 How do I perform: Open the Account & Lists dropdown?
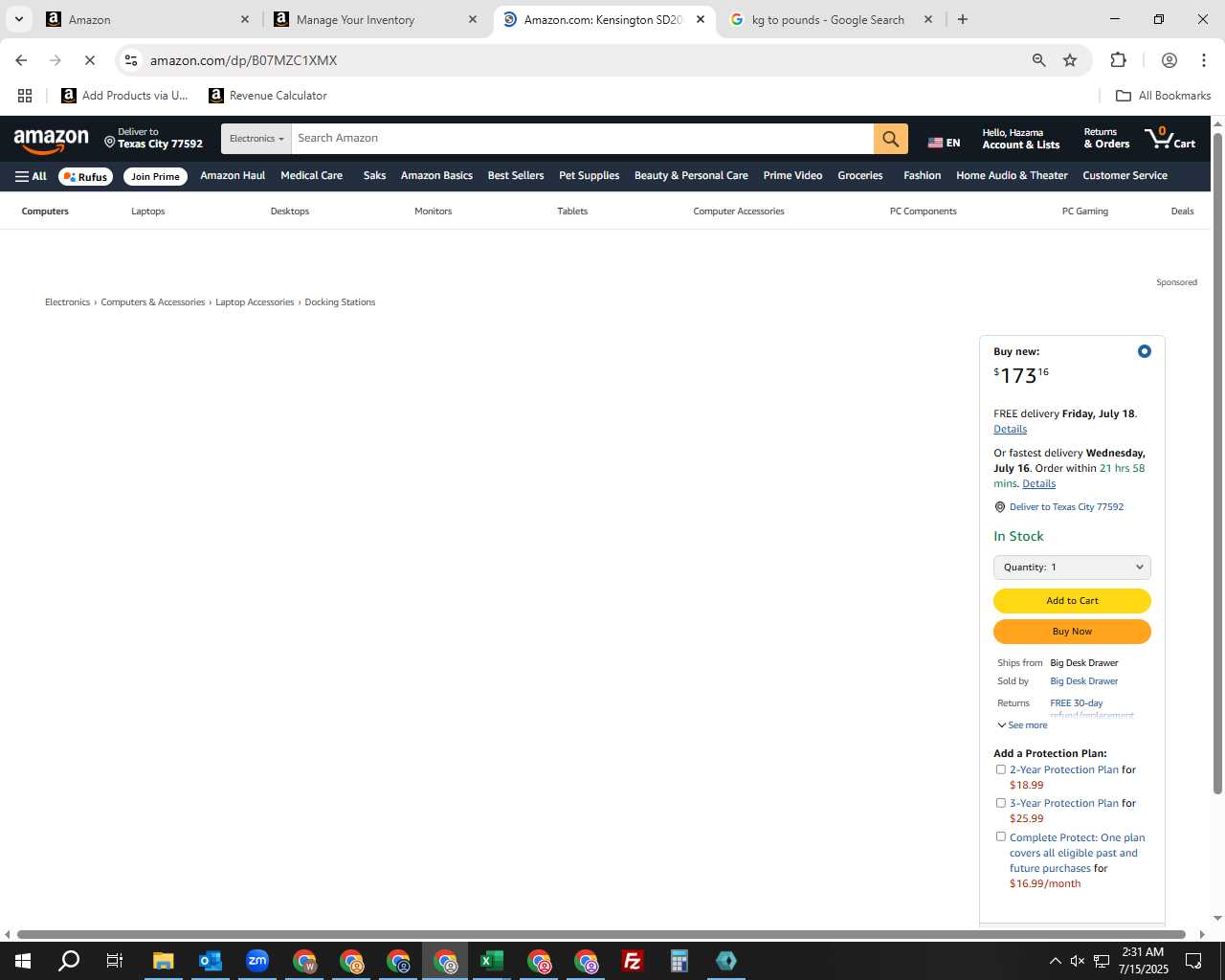coord(1020,139)
